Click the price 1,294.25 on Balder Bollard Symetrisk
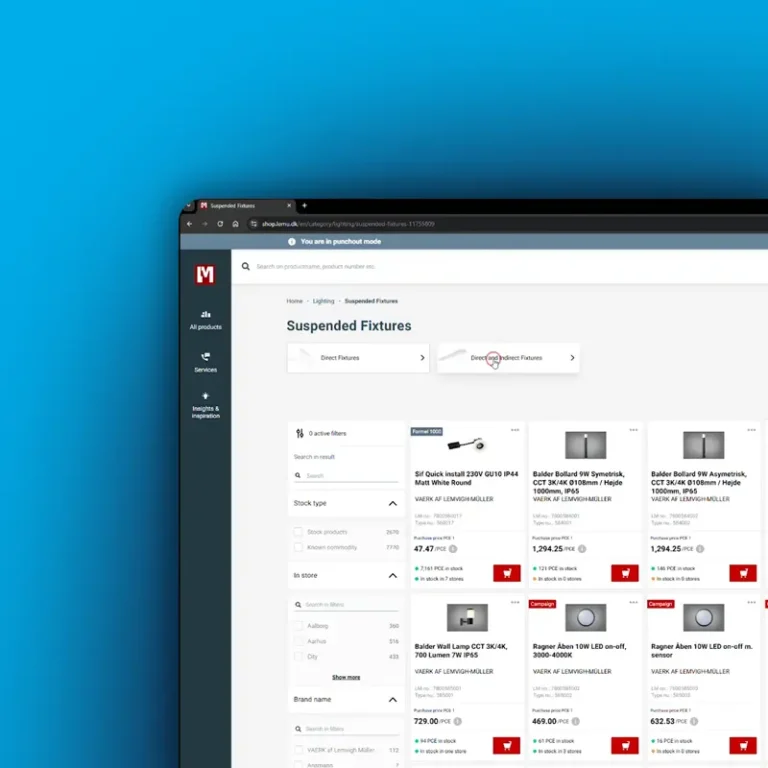The width and height of the screenshot is (768, 768). tap(548, 549)
